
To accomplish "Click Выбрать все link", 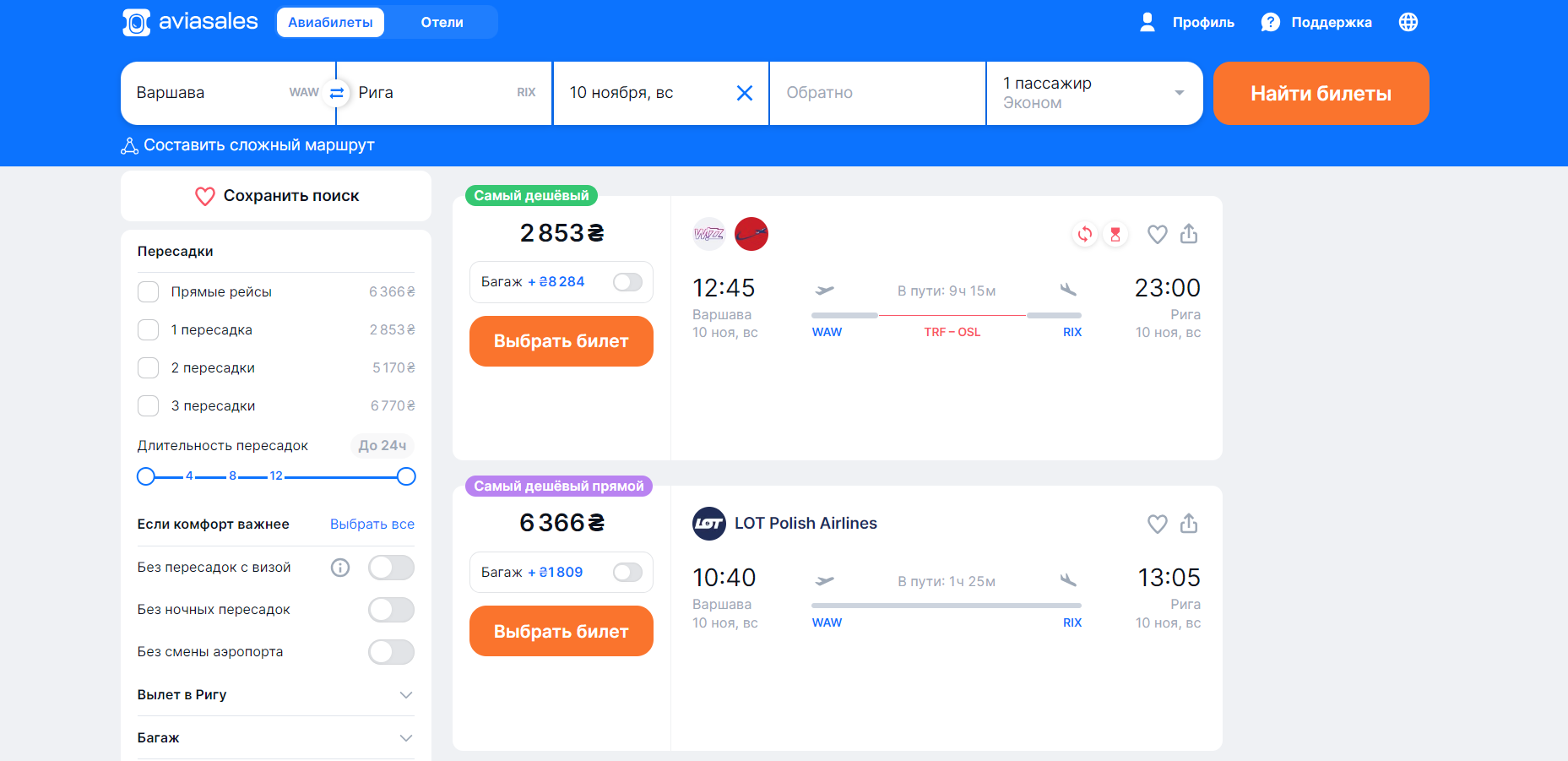I will pyautogui.click(x=372, y=525).
